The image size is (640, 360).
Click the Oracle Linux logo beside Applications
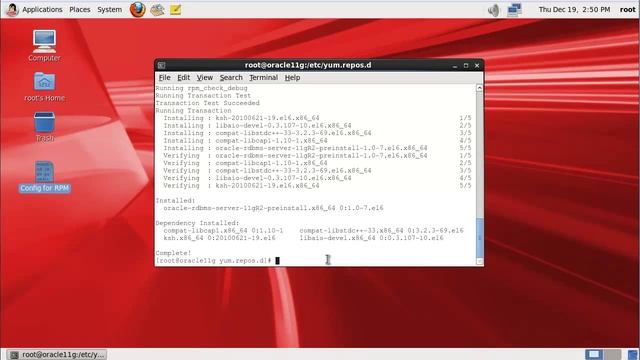pyautogui.click(x=12, y=9)
